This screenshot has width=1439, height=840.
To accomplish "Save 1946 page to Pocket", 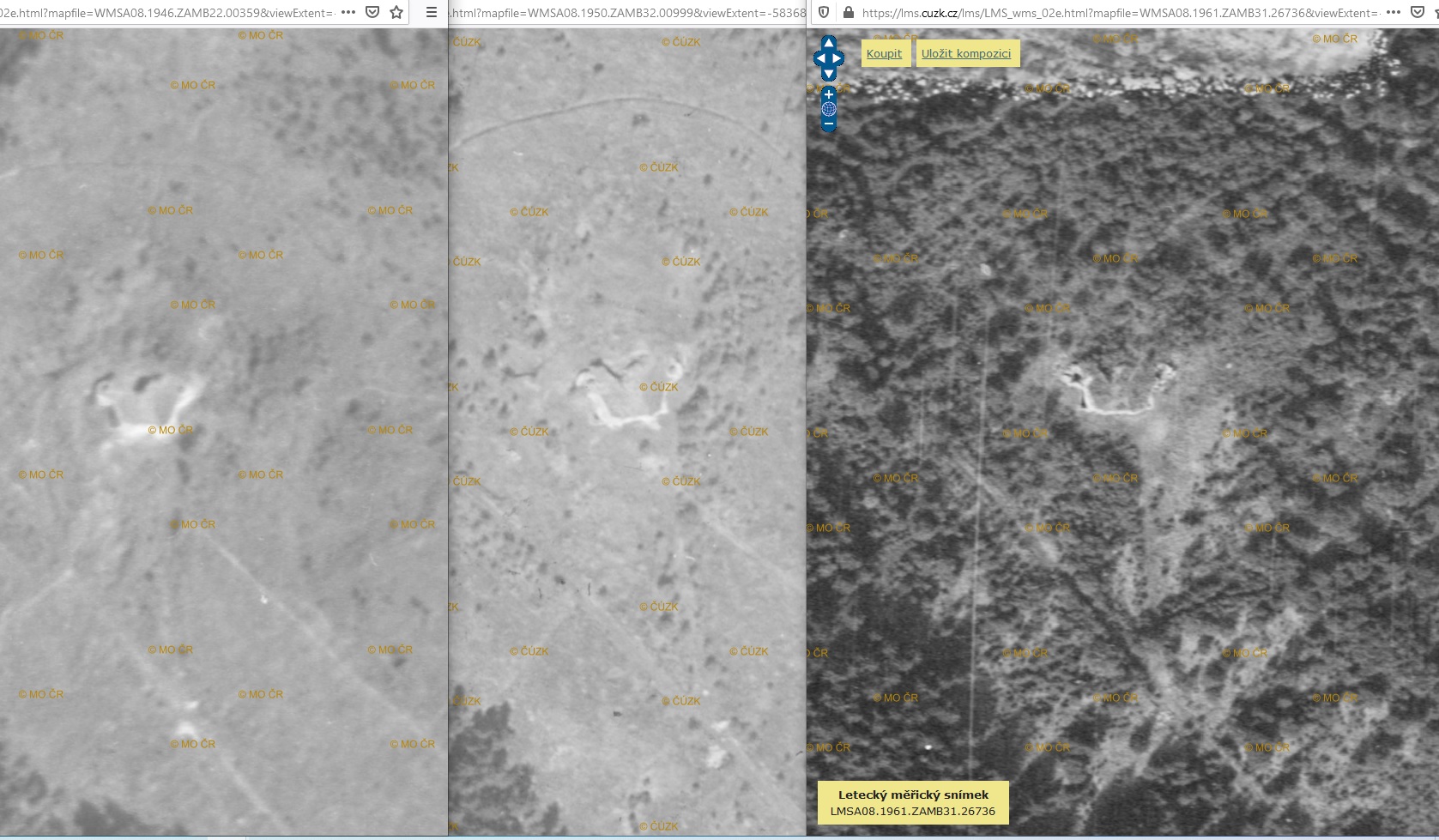I will pos(372,12).
